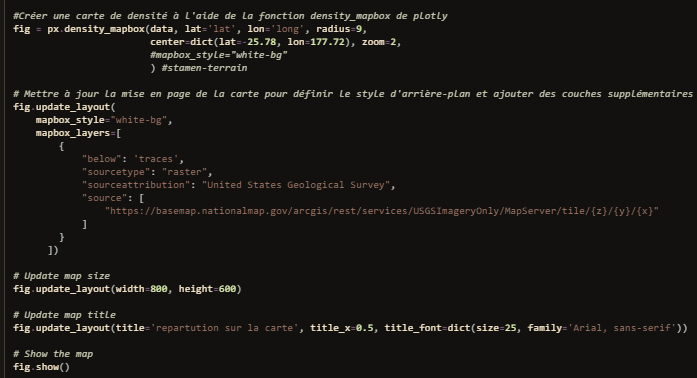Click the "below": 'traces' entry

[132, 159]
